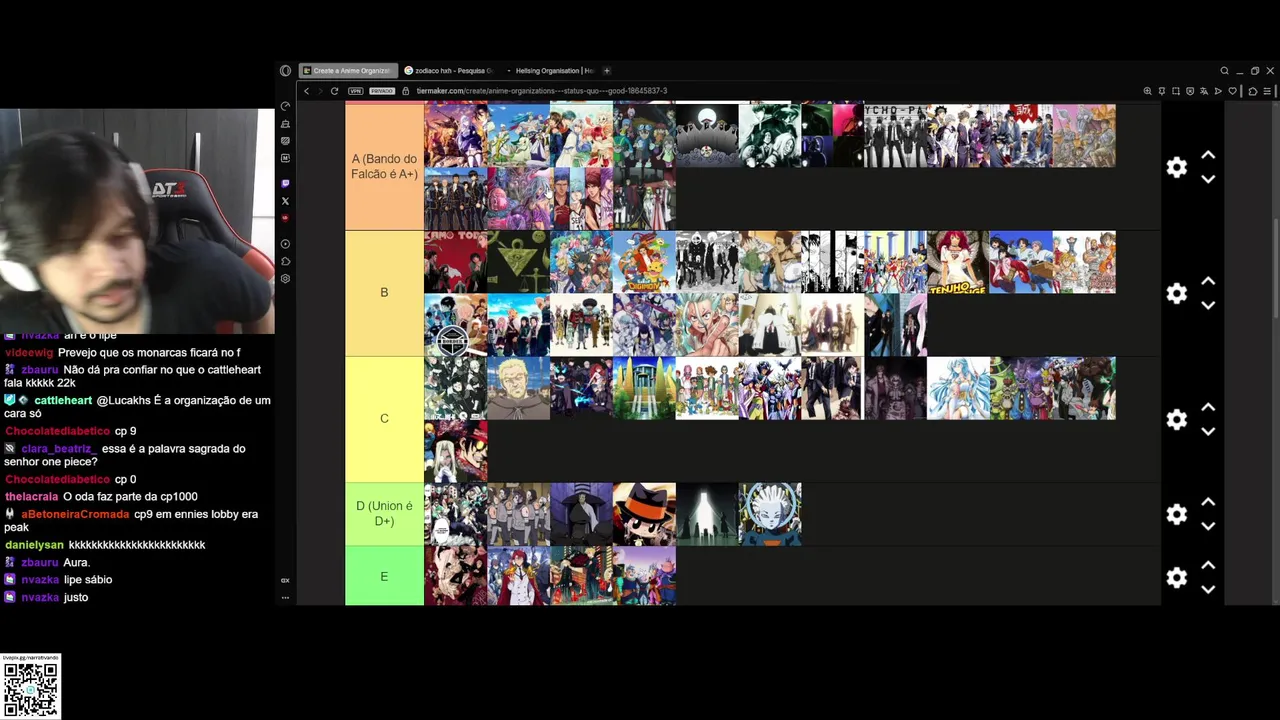Go back to previous page

pyautogui.click(x=307, y=91)
